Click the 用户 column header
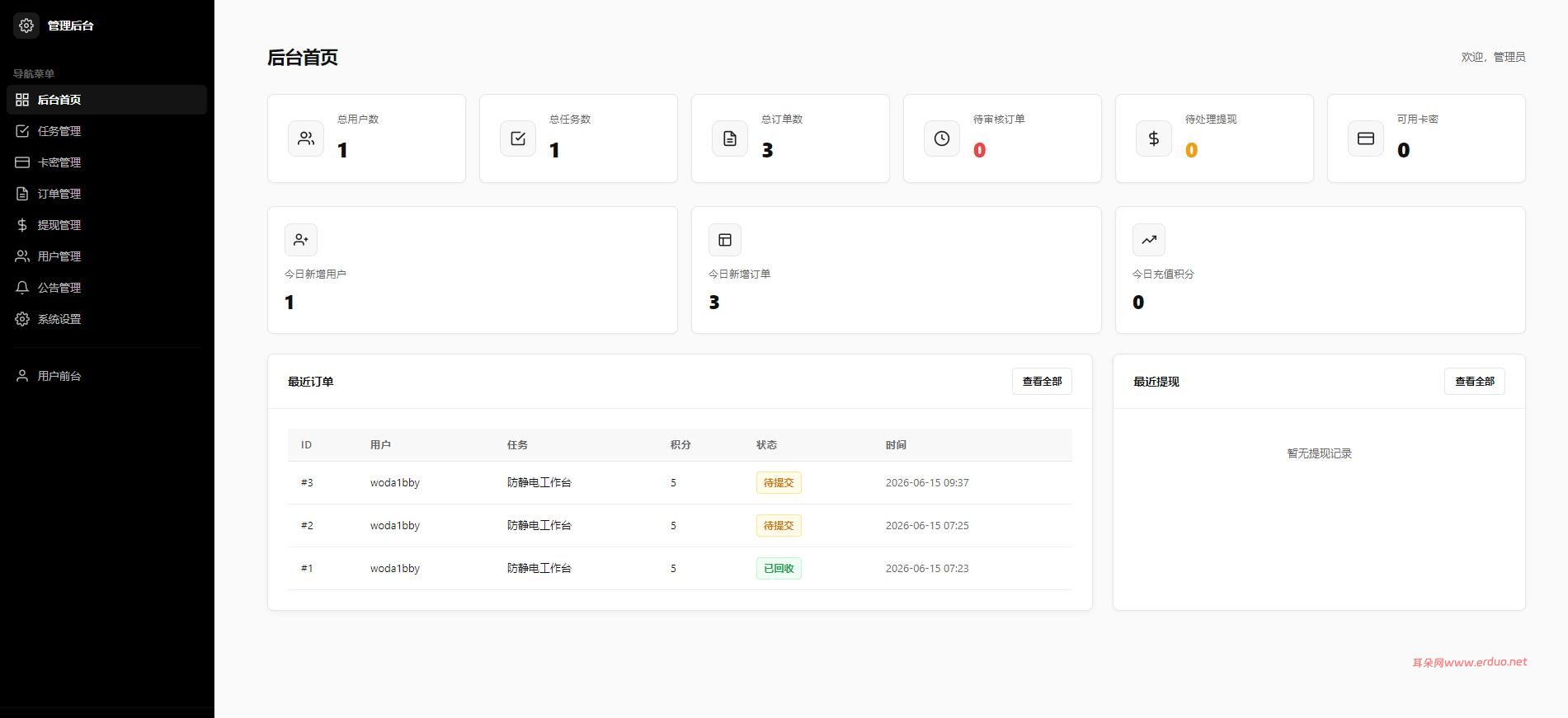This screenshot has height=718, width=1568. click(380, 445)
